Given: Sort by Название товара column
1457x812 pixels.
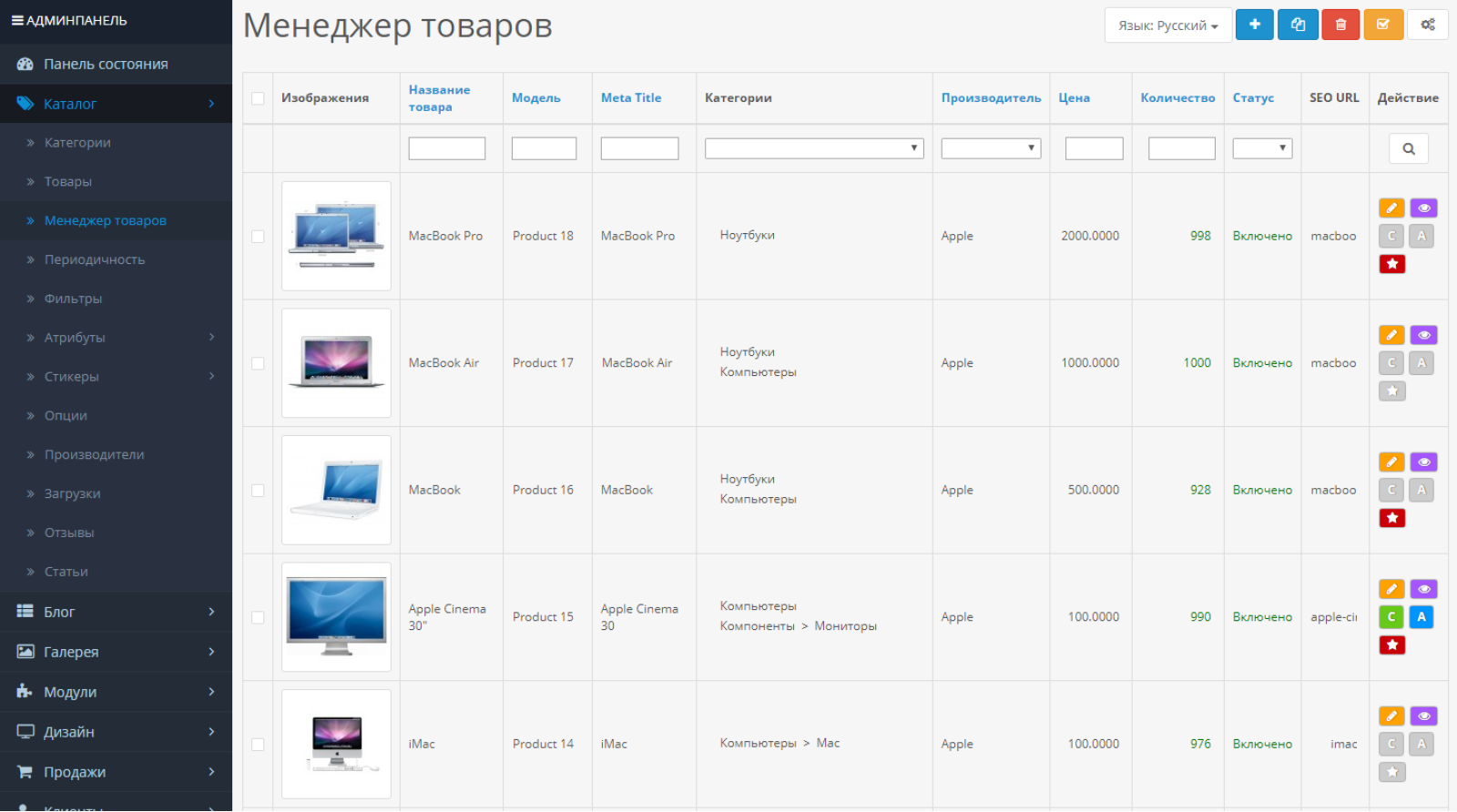Looking at the screenshot, I should pyautogui.click(x=439, y=98).
